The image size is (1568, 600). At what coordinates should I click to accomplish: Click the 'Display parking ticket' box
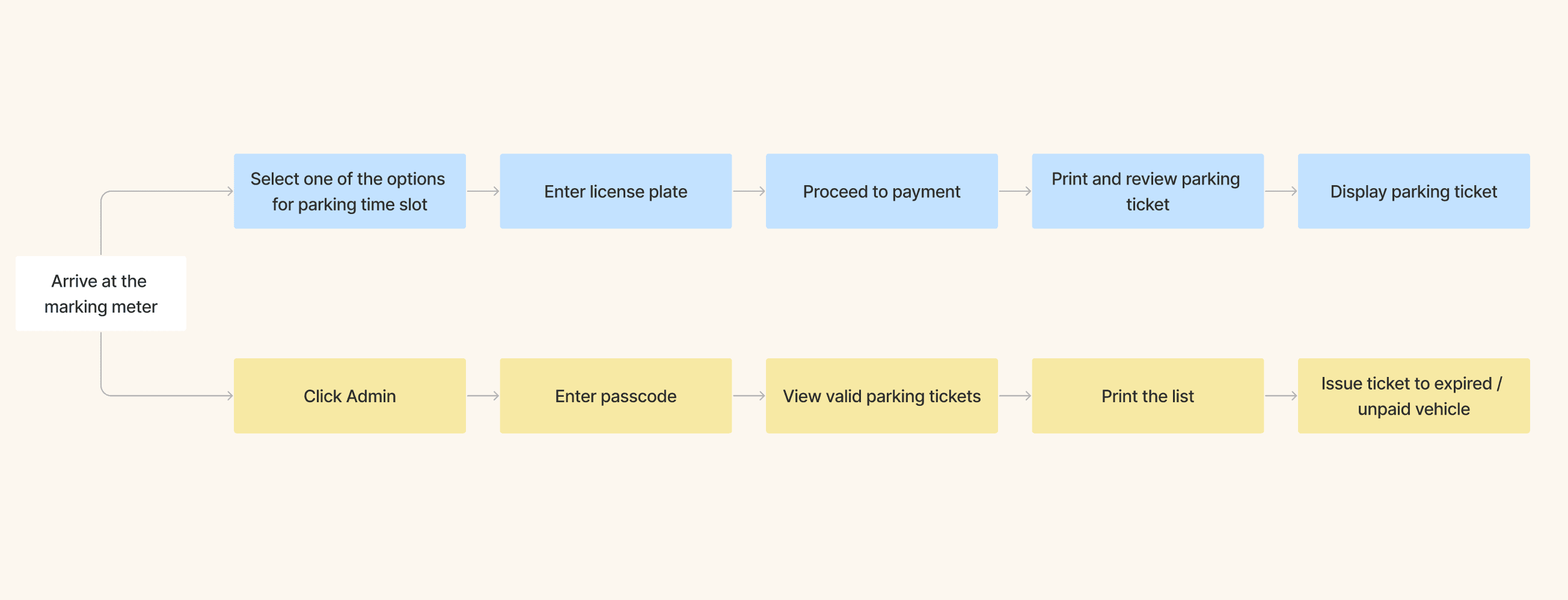(x=1413, y=191)
